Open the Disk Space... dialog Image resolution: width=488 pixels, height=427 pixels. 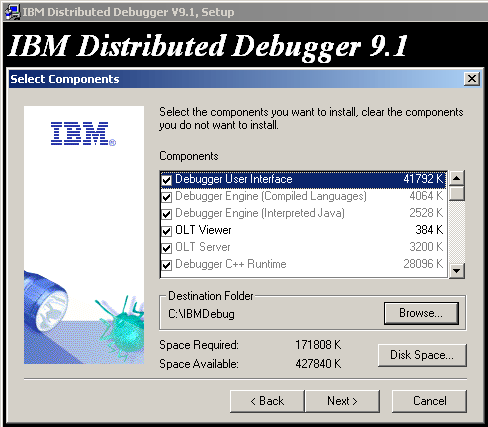(422, 355)
